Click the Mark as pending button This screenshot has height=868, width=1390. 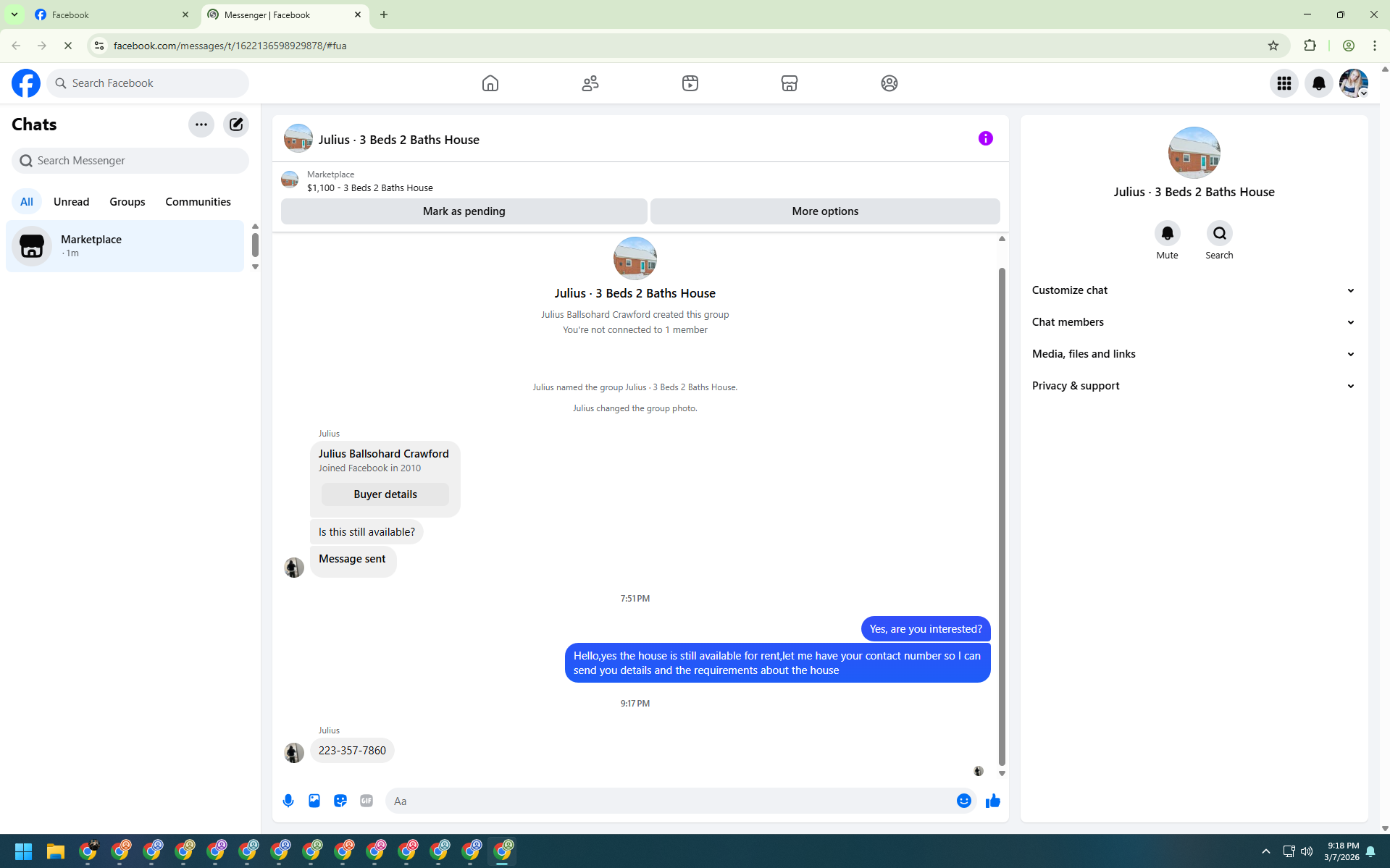click(x=464, y=211)
